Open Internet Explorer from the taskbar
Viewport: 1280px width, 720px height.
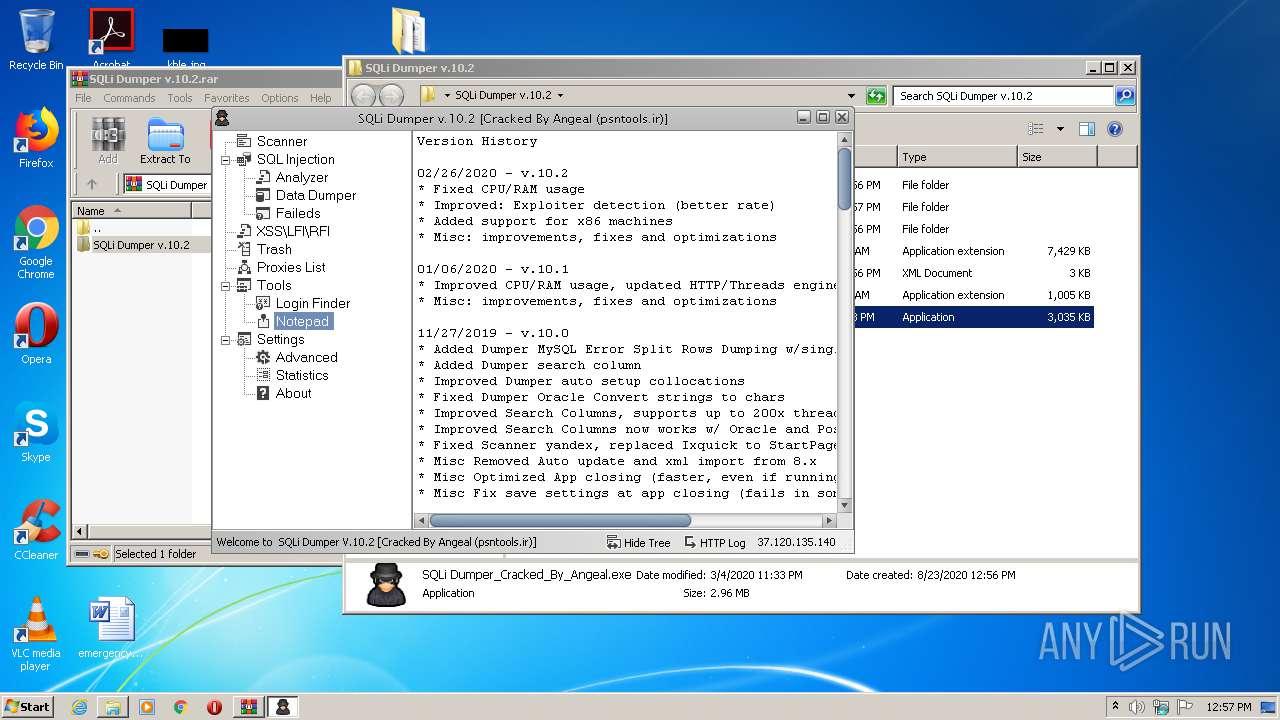[x=79, y=707]
